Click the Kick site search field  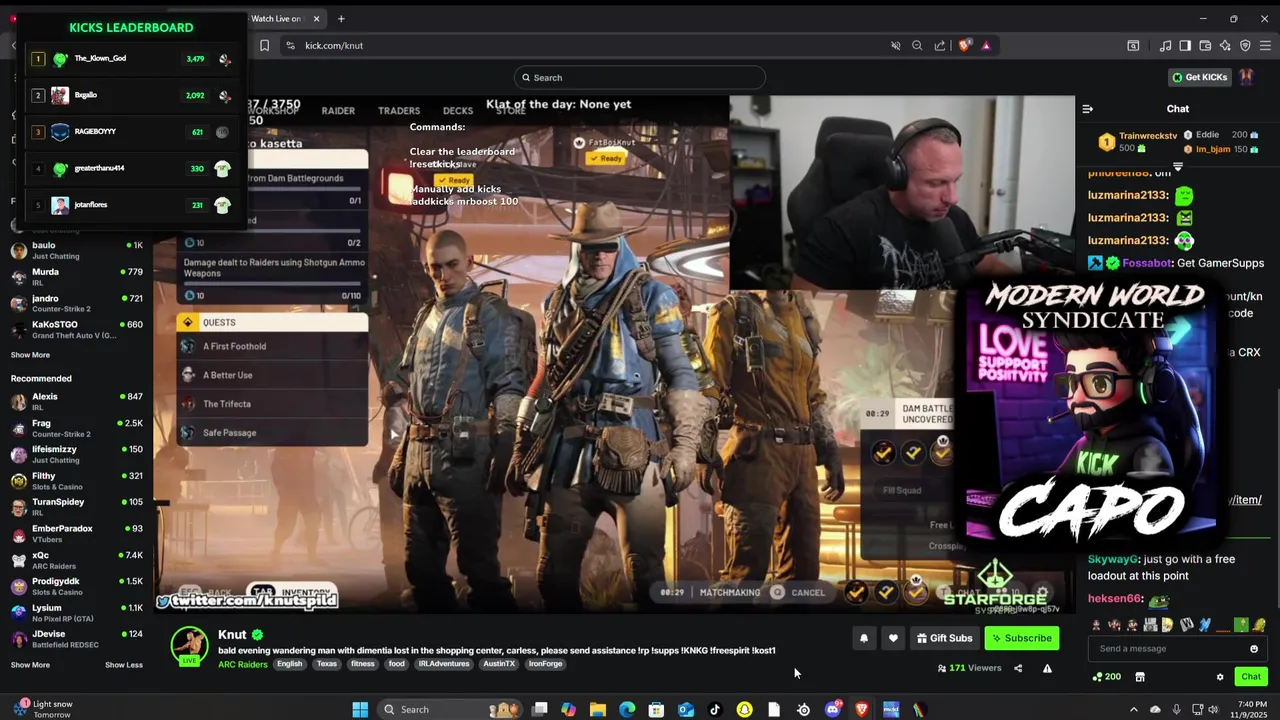pos(640,77)
